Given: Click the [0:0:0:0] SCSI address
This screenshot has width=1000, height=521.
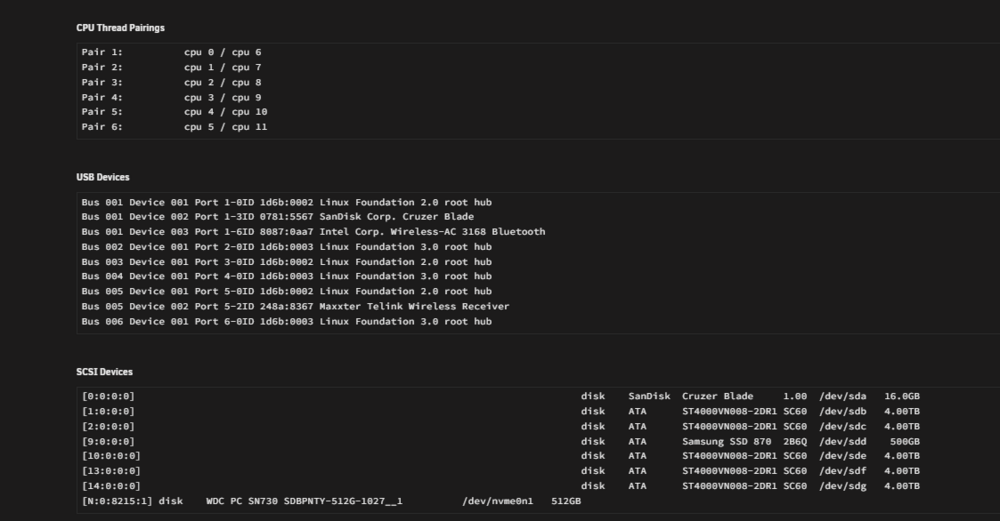Looking at the screenshot, I should [x=108, y=397].
